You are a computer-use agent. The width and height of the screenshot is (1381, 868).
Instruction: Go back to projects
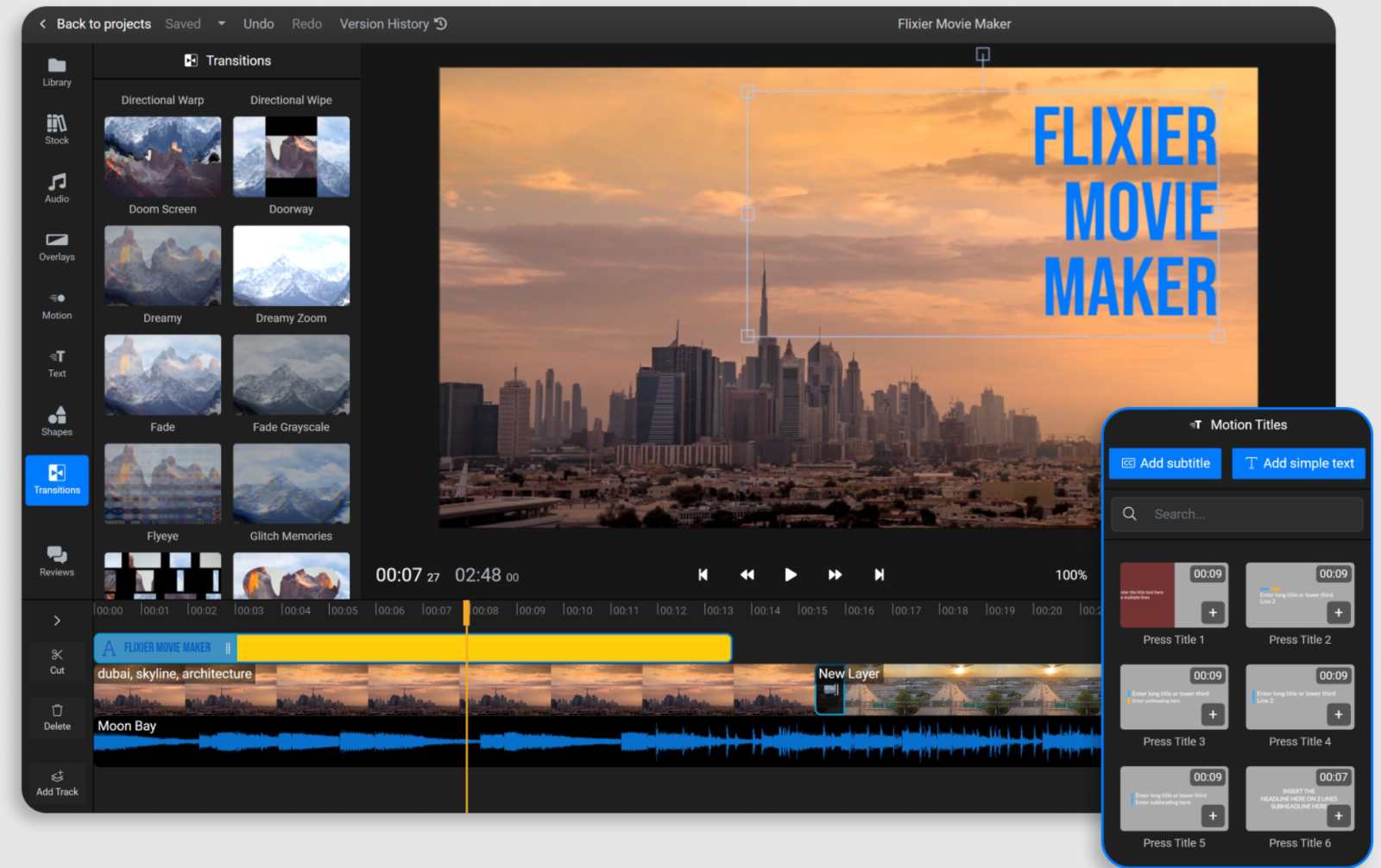(95, 24)
